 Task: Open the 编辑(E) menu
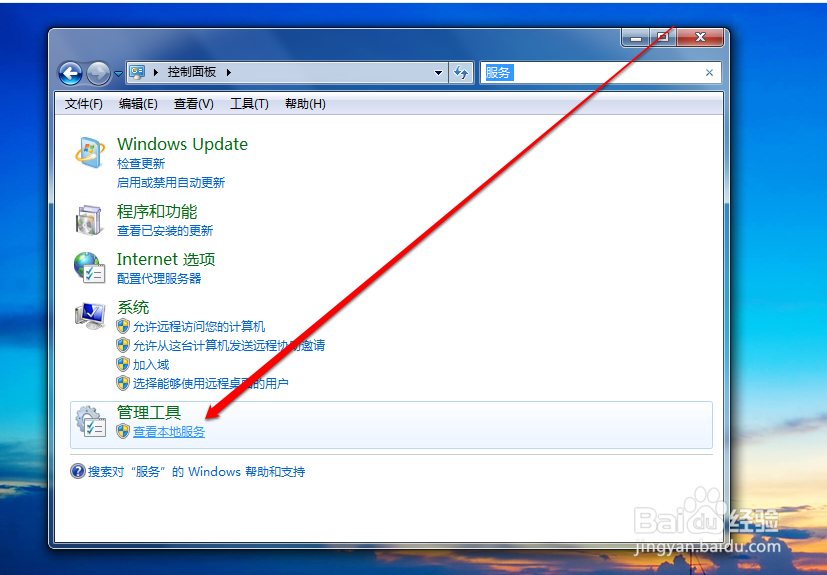(x=138, y=104)
